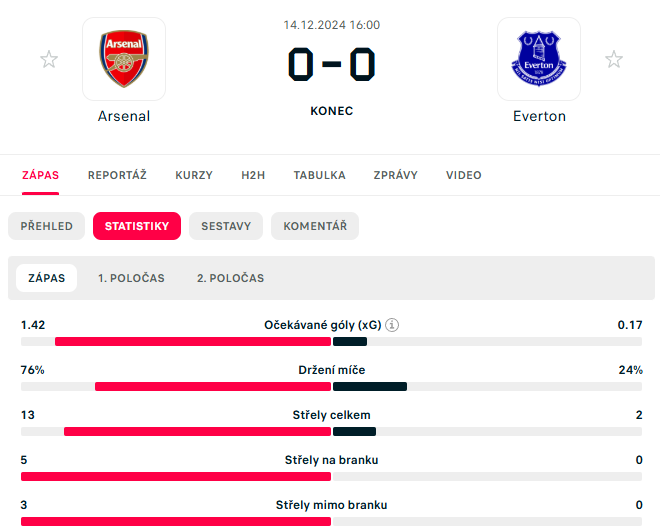This screenshot has height=531, width=660.
Task: Go to the H2H tab
Action: coord(253,175)
